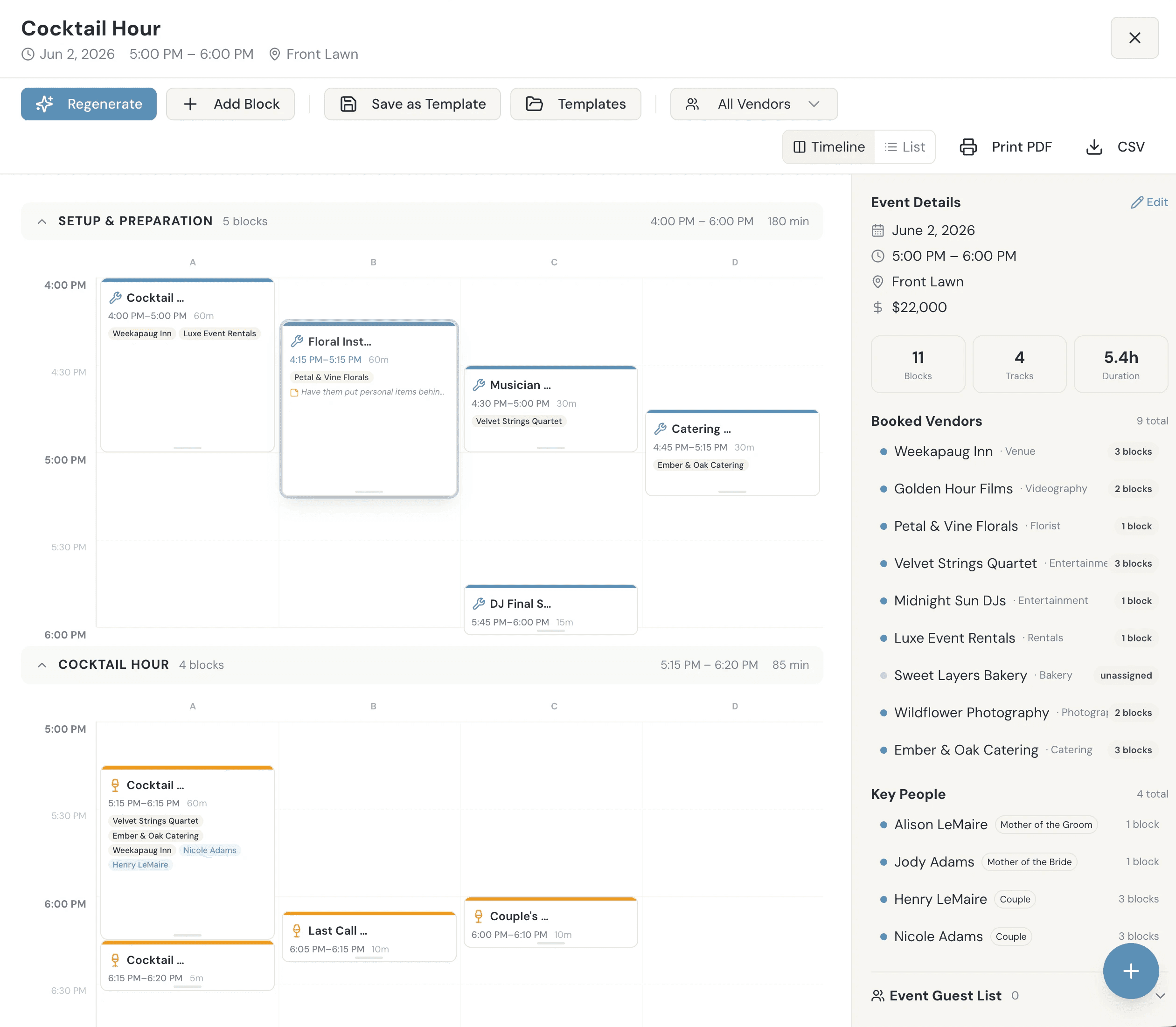This screenshot has width=1176, height=1027.
Task: Open the Templates folder button
Action: 575,104
